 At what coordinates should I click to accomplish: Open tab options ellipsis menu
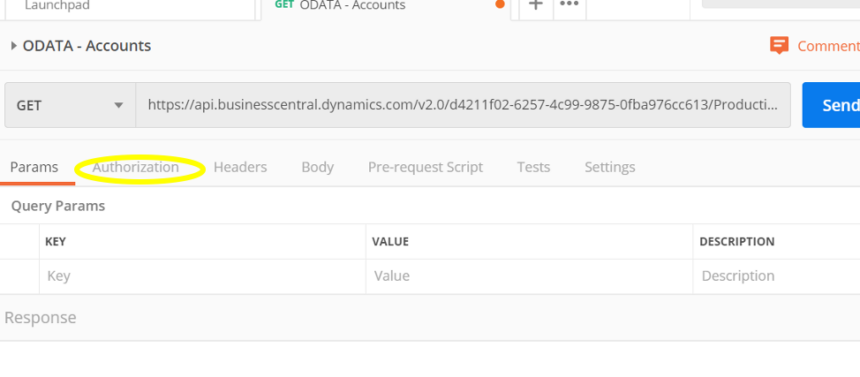(569, 5)
